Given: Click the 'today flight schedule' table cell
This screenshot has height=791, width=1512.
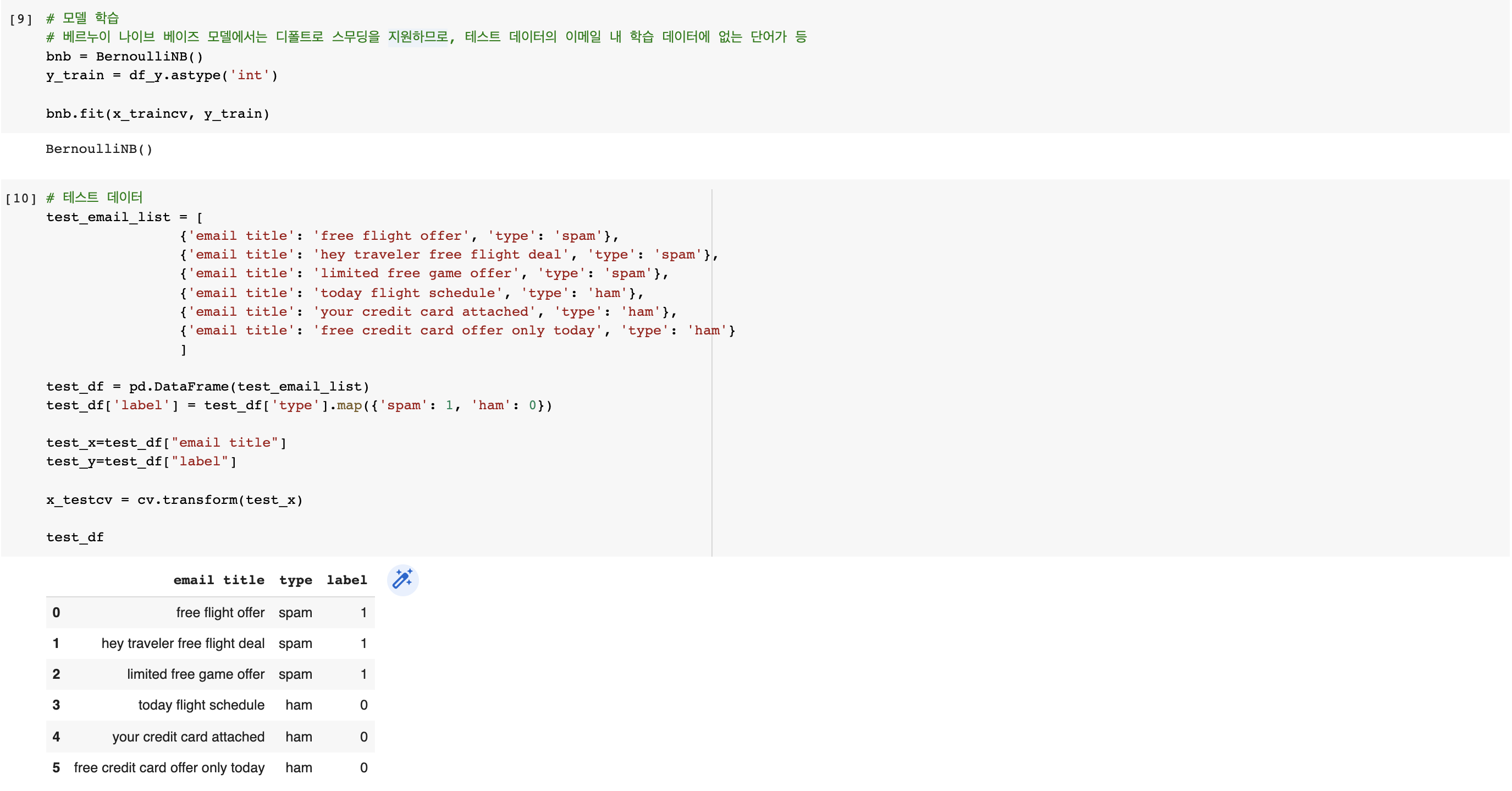Looking at the screenshot, I should [201, 704].
